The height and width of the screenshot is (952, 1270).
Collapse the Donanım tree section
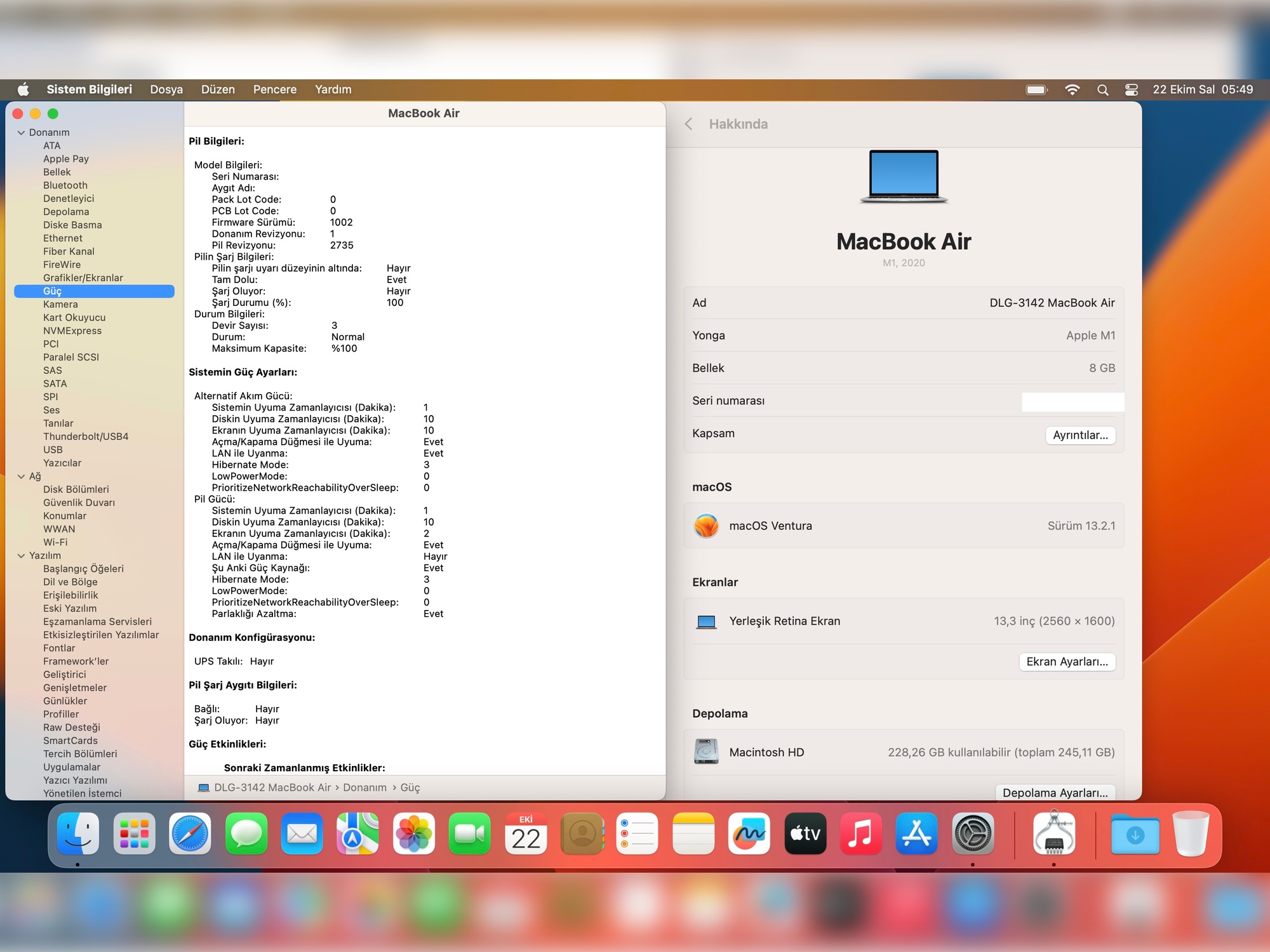click(x=21, y=133)
